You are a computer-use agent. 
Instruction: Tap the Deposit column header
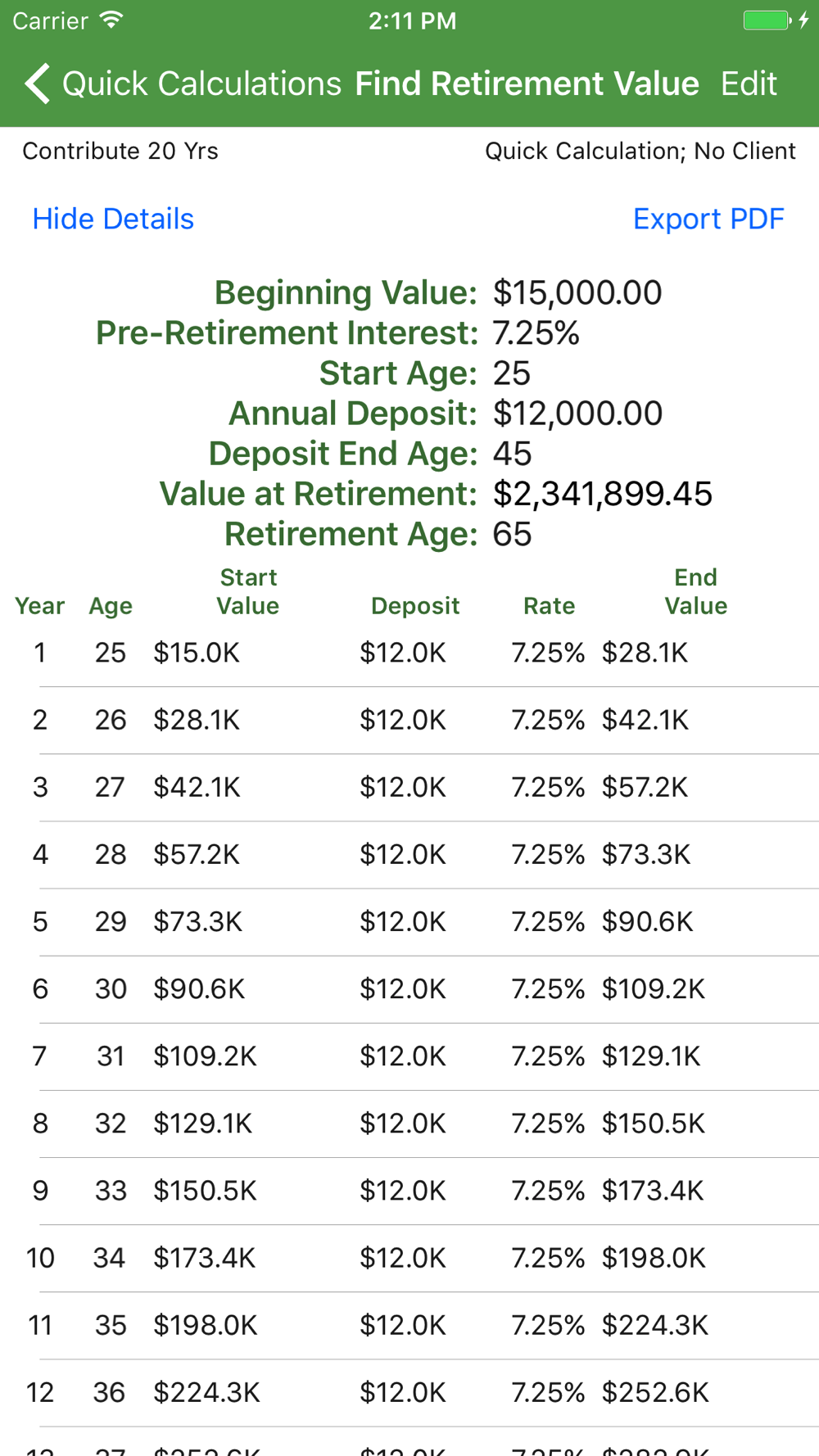pyautogui.click(x=415, y=605)
